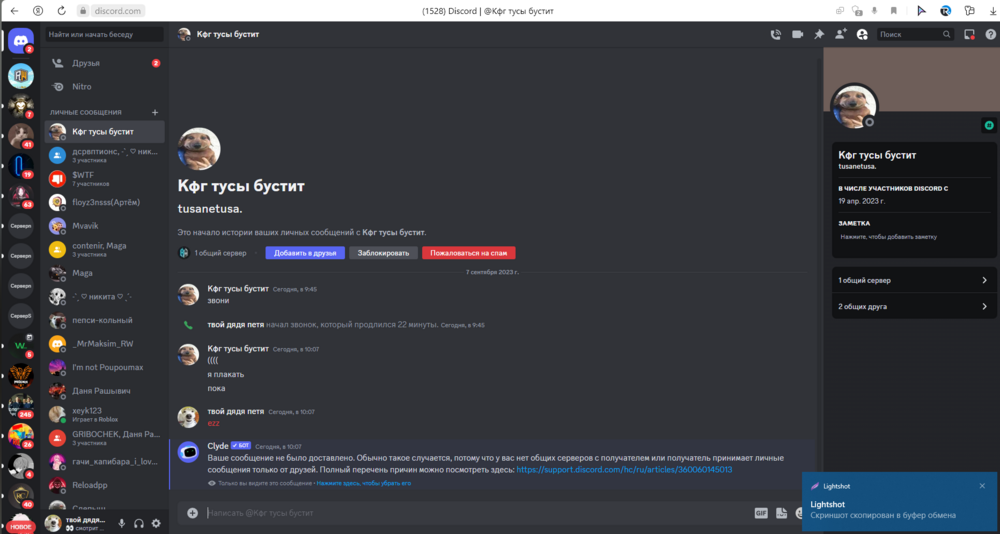Open the гачи_капибара_i_lov conversation
The height and width of the screenshot is (534, 1000).
(105, 461)
